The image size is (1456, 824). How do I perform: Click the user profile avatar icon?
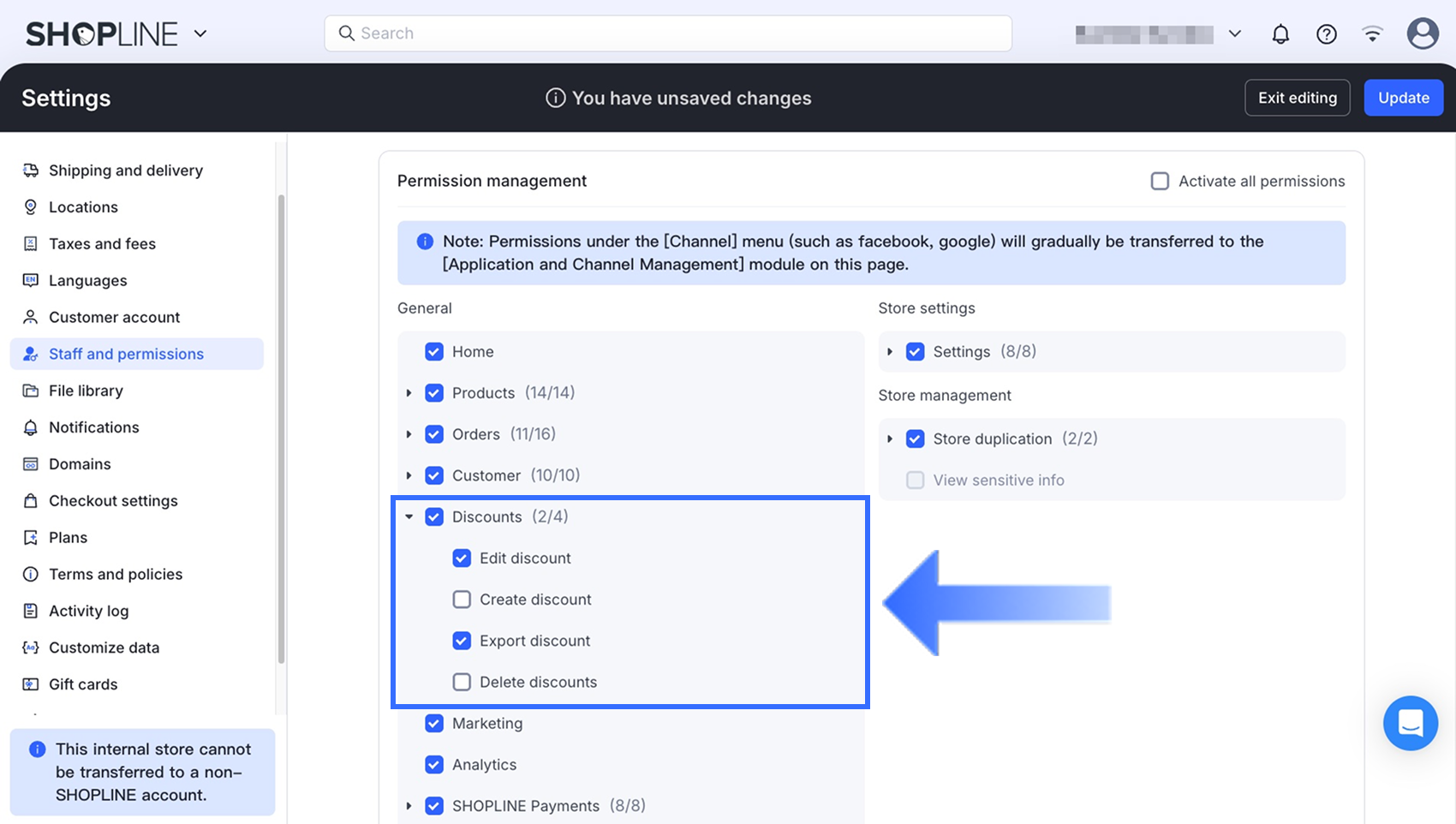click(1423, 34)
